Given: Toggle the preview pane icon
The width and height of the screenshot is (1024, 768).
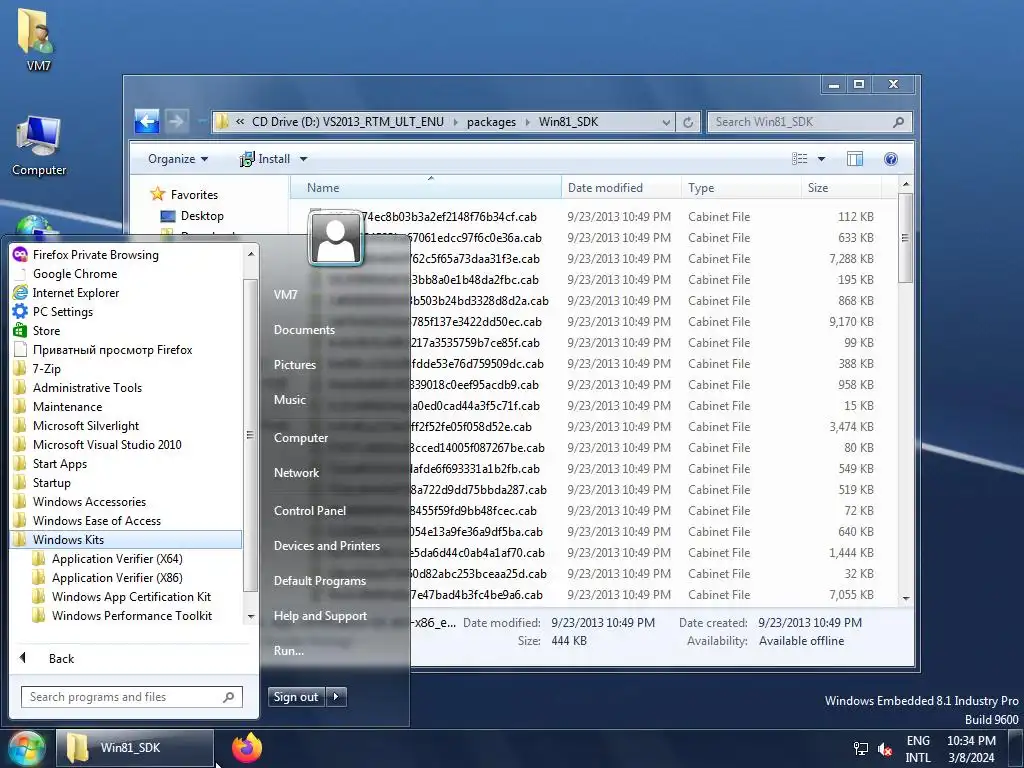Looking at the screenshot, I should (855, 159).
